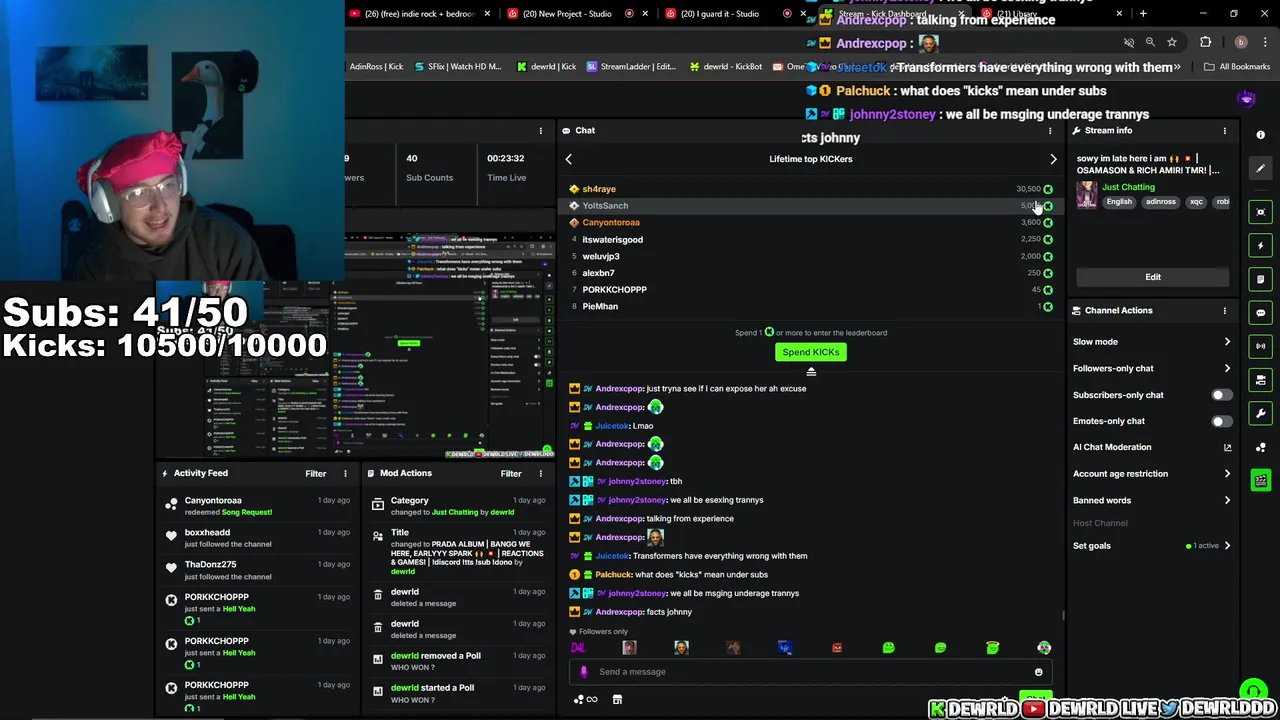Screen dimensions: 1280x720
Task: Click the English stream tag
Action: coord(1119,202)
